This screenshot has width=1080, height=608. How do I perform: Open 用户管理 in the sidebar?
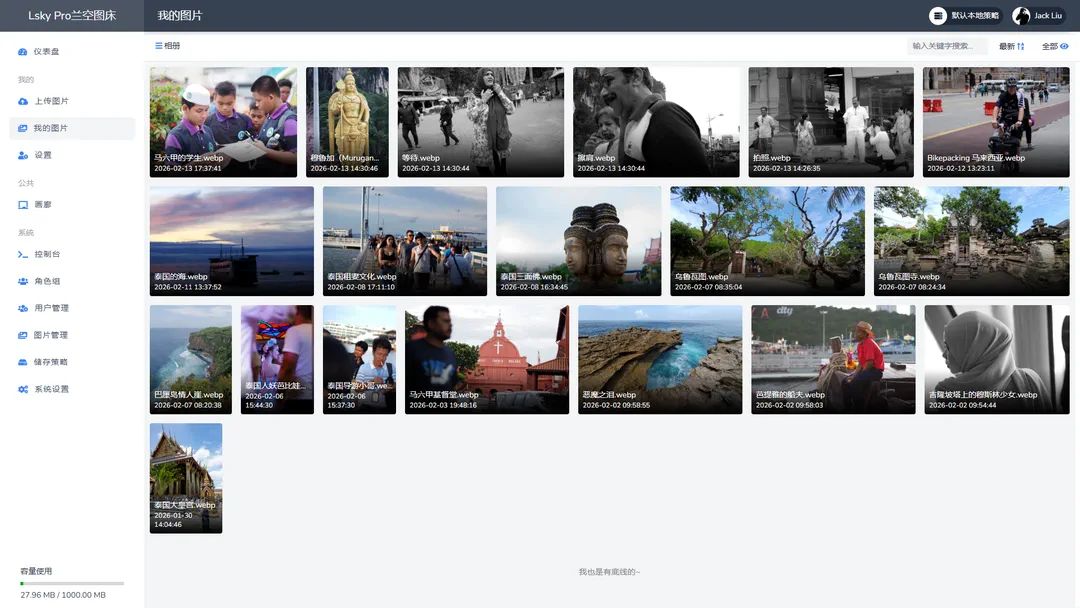coord(51,308)
